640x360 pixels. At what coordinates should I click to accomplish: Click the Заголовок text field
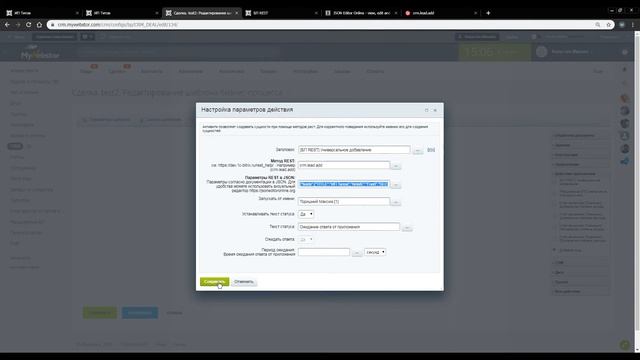click(x=354, y=150)
